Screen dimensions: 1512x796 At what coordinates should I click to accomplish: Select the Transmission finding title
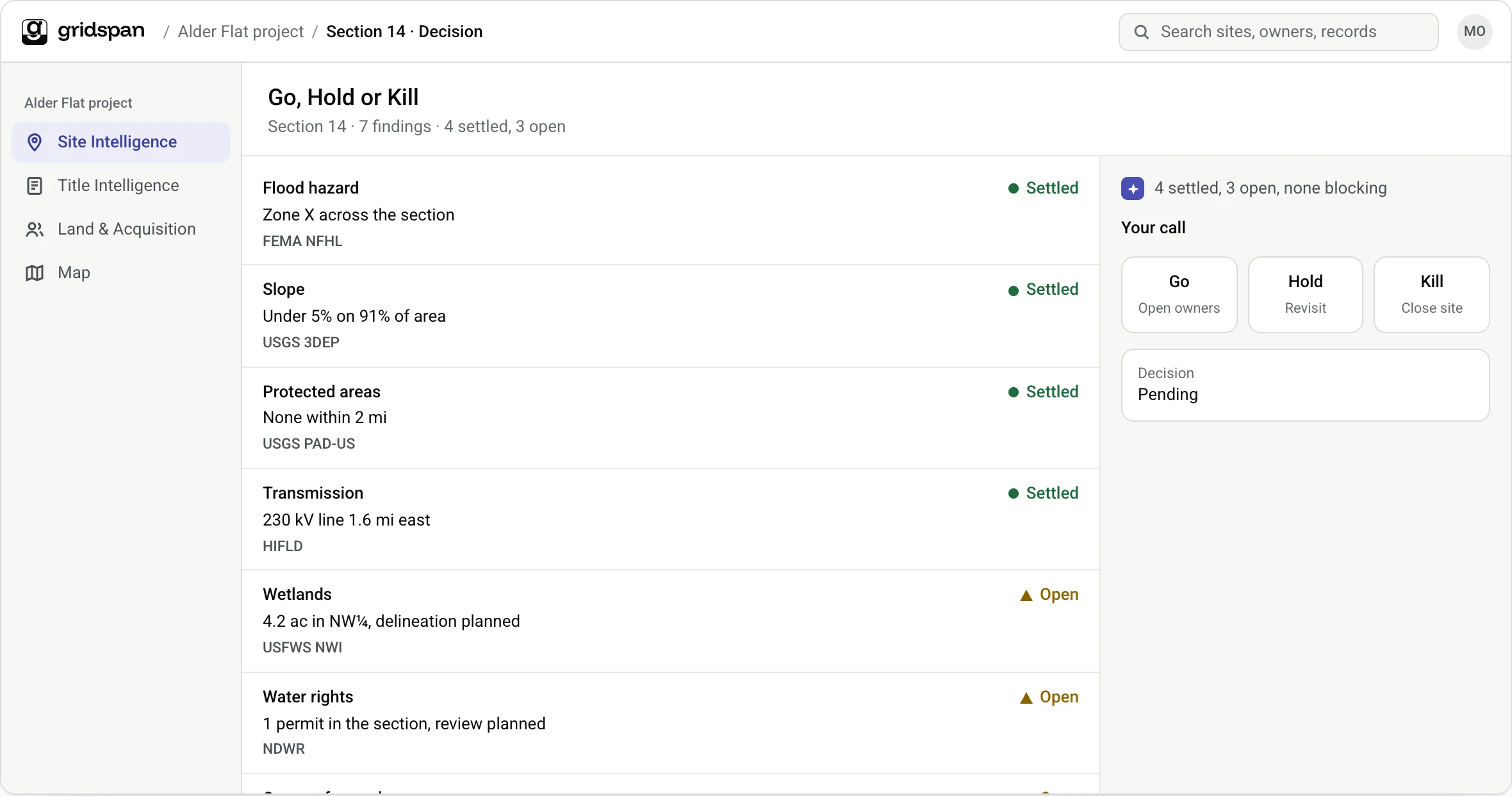point(313,493)
